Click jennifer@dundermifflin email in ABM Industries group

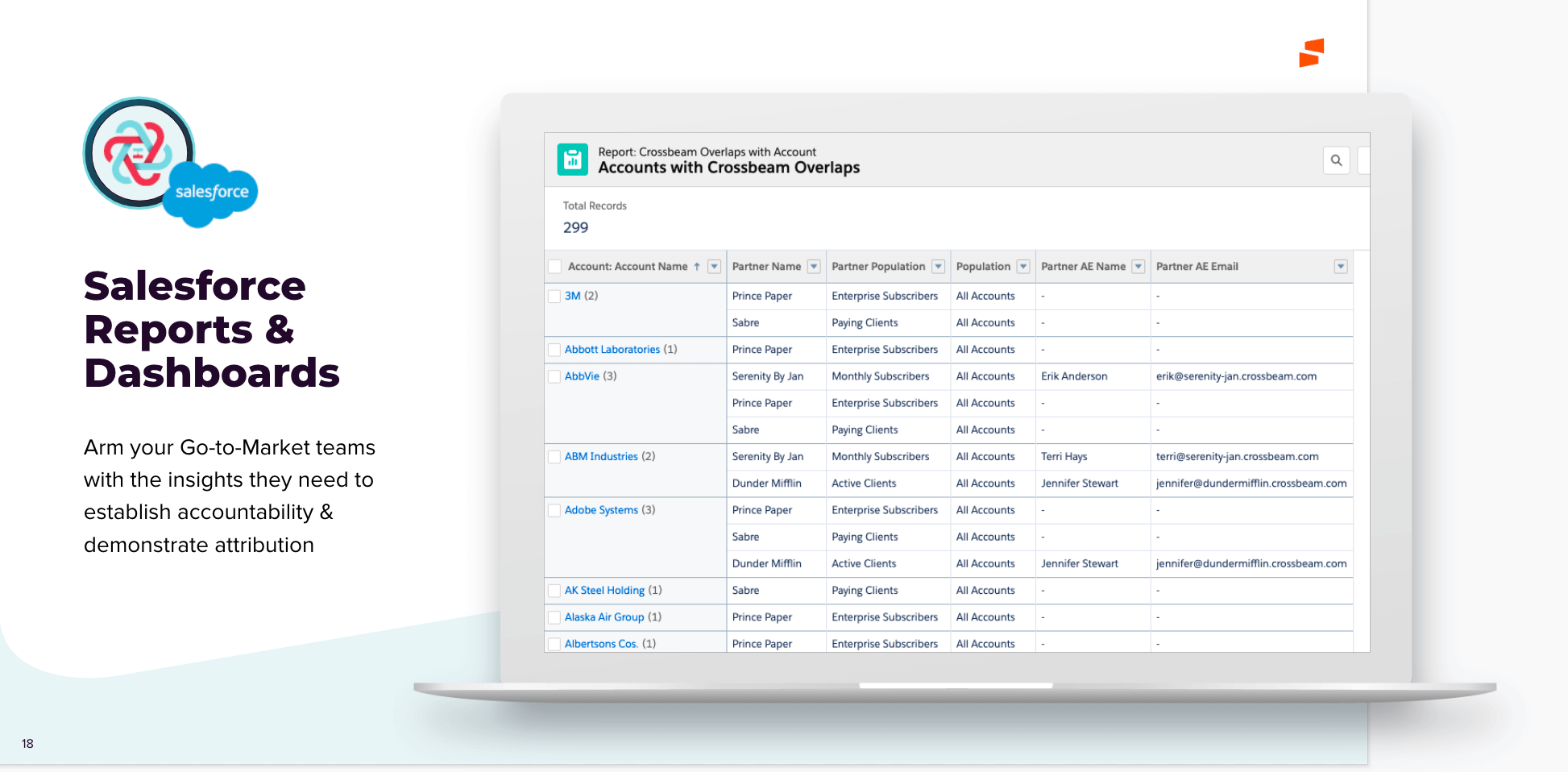pos(1251,484)
